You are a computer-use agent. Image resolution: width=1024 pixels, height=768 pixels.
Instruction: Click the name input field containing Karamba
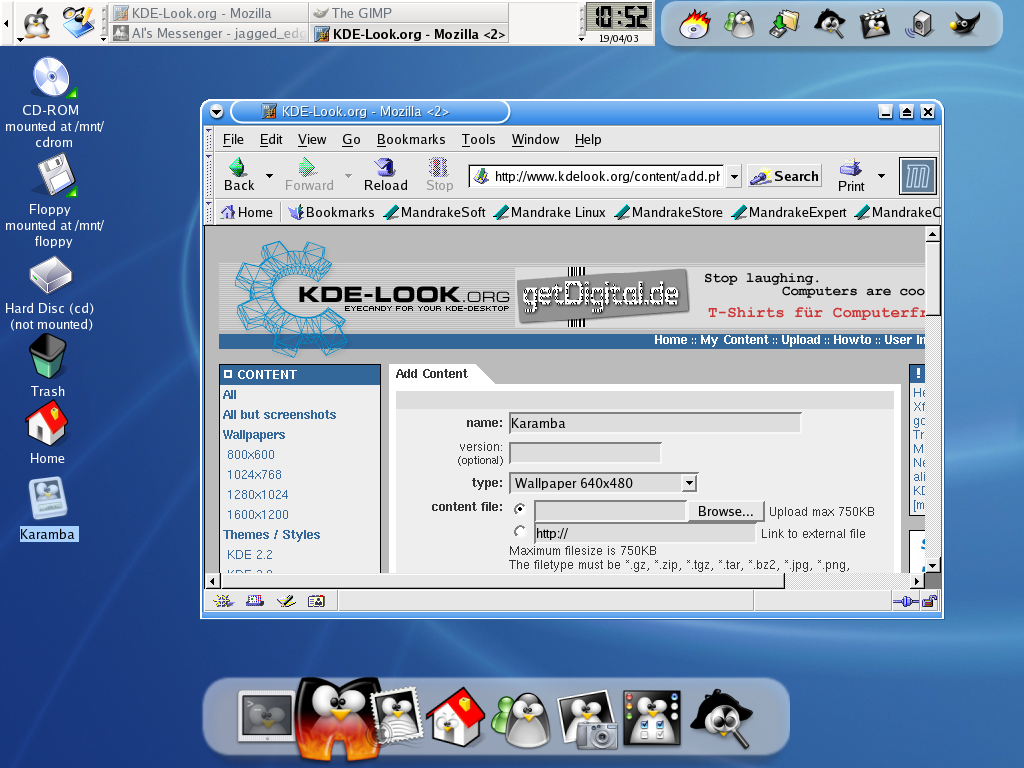tap(654, 423)
